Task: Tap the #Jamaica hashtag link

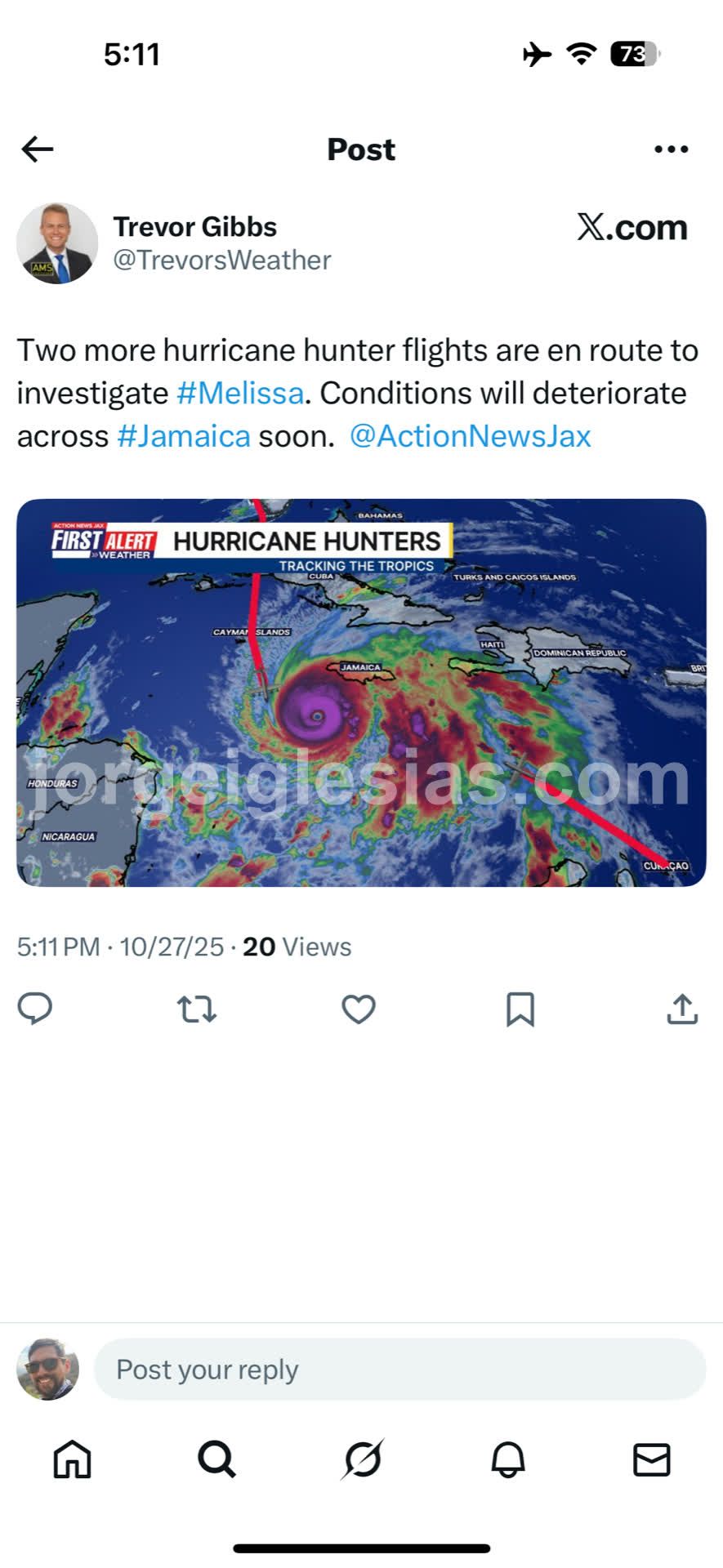Action: pos(184,436)
